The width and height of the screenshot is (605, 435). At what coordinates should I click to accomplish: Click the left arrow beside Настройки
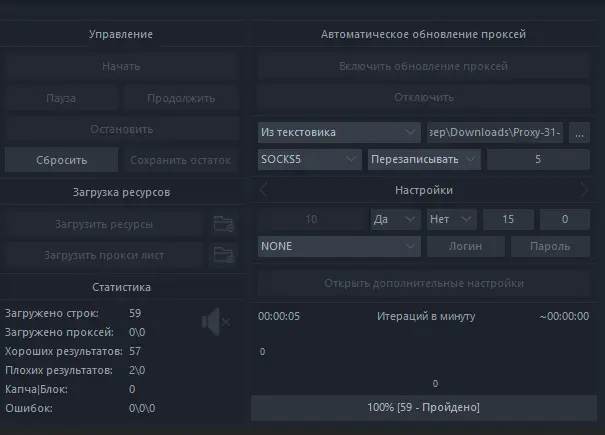264,190
